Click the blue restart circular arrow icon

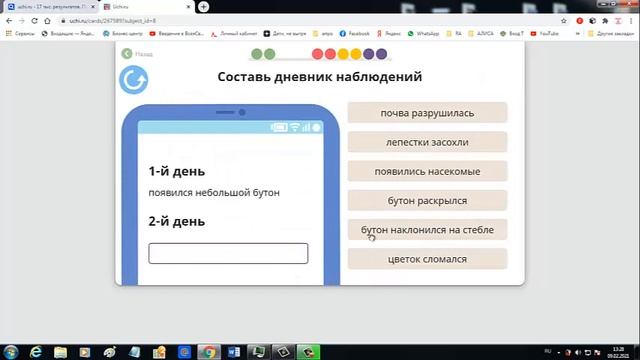133,80
